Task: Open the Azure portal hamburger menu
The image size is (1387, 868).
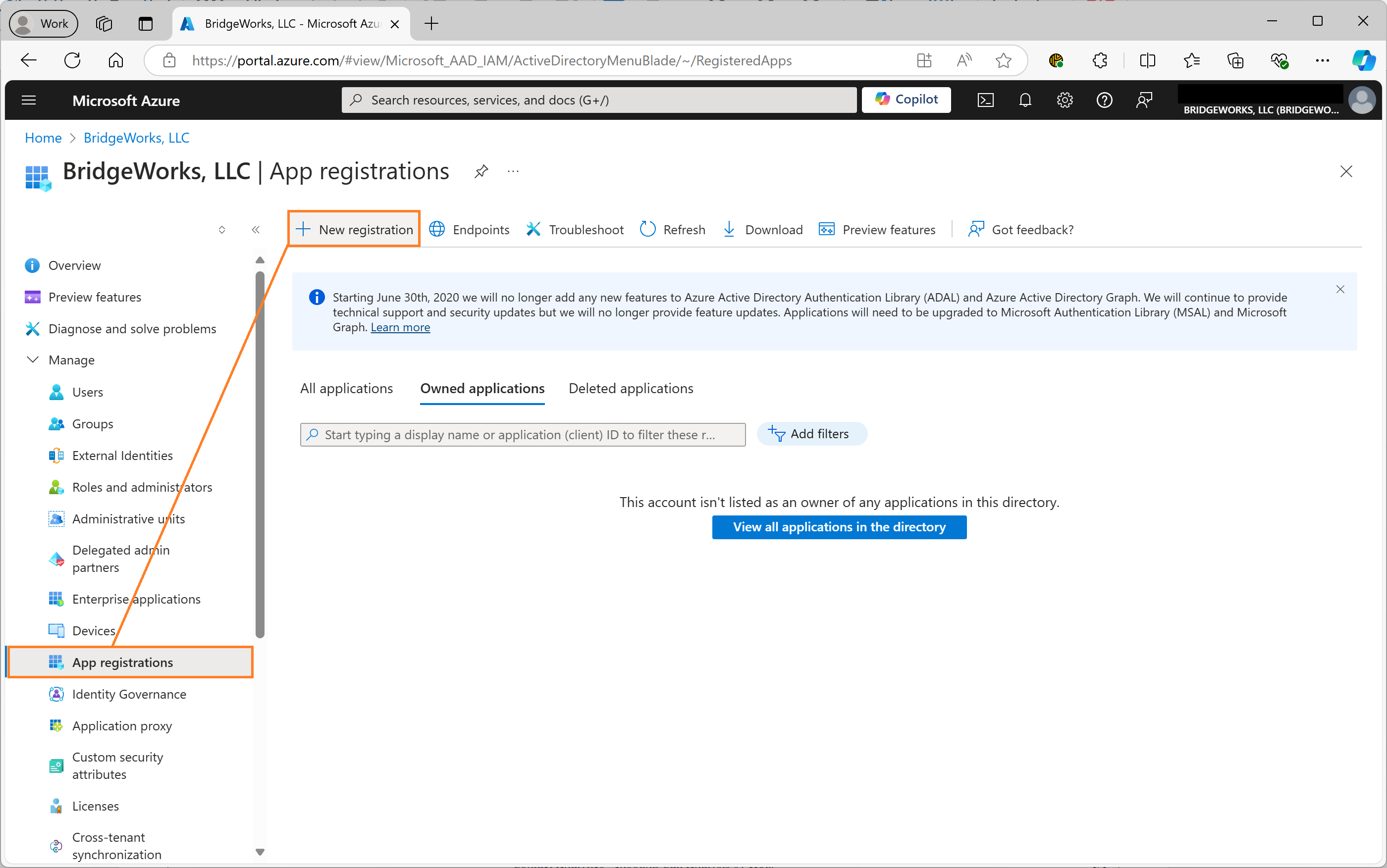Action: coord(29,101)
